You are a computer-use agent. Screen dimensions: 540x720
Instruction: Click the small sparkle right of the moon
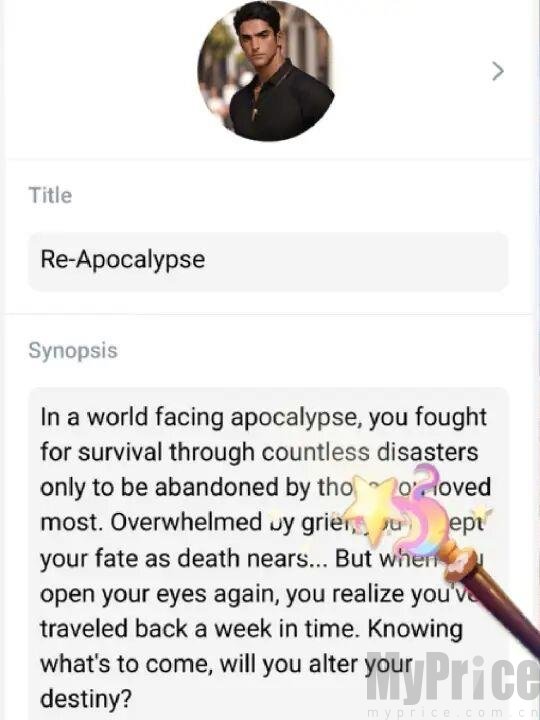coord(482,511)
